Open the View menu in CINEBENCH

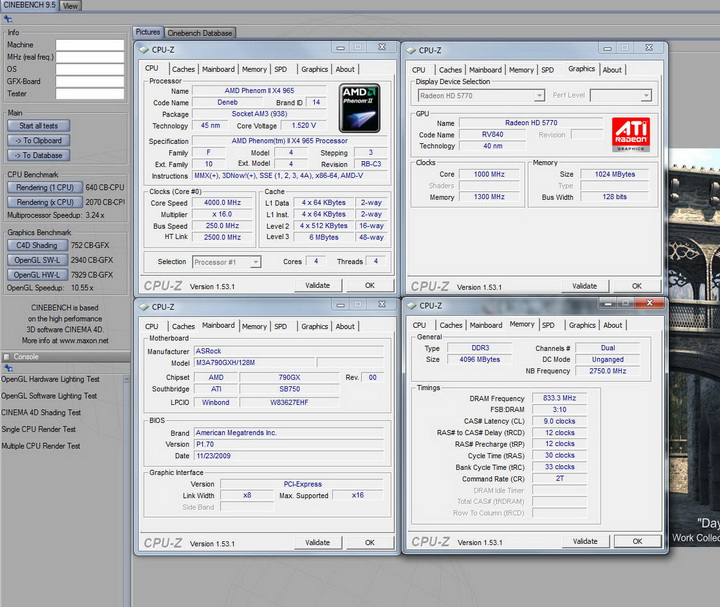click(x=70, y=6)
